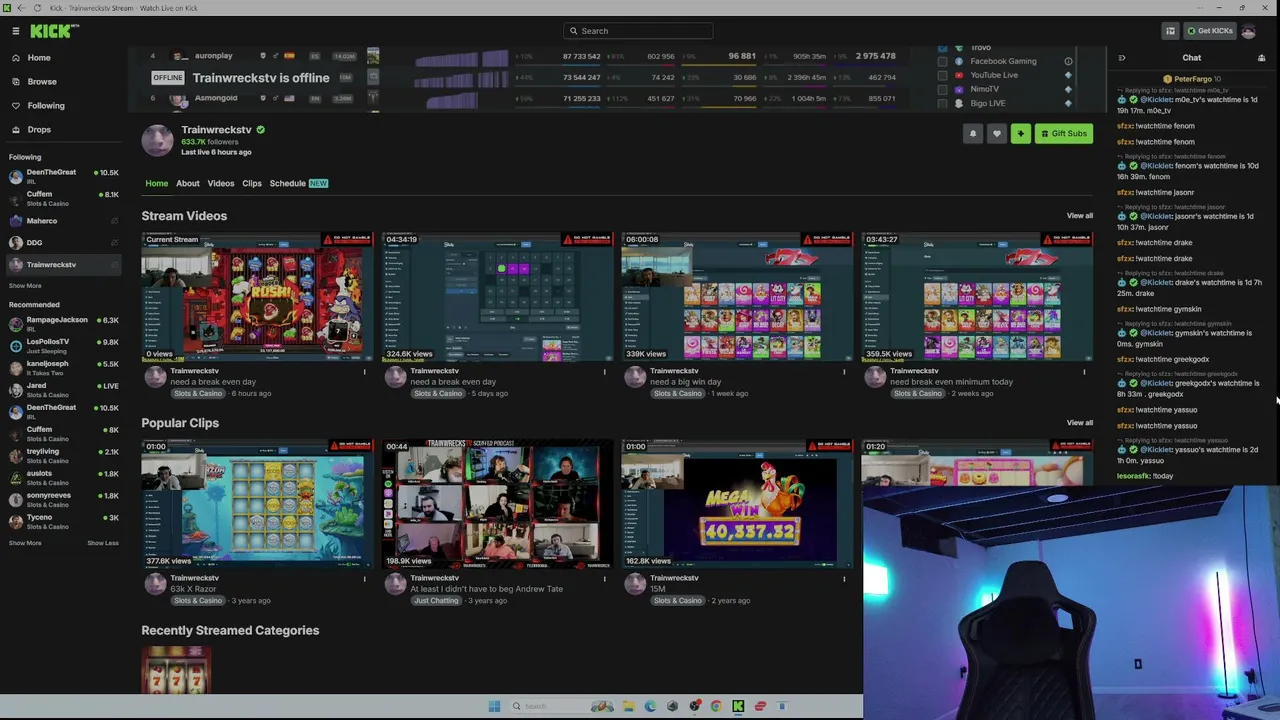Play the 15M Mega Win clip
The height and width of the screenshot is (720, 1280).
coord(737,504)
